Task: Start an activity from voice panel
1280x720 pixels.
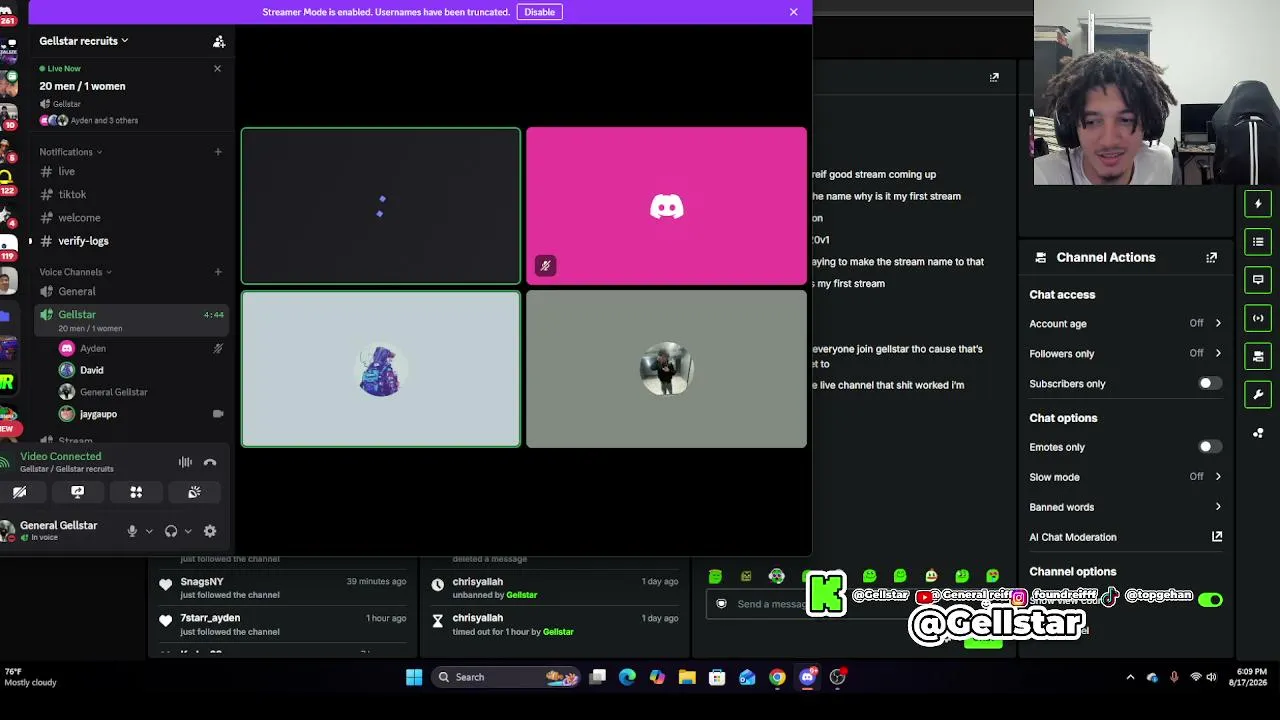Action: [136, 492]
